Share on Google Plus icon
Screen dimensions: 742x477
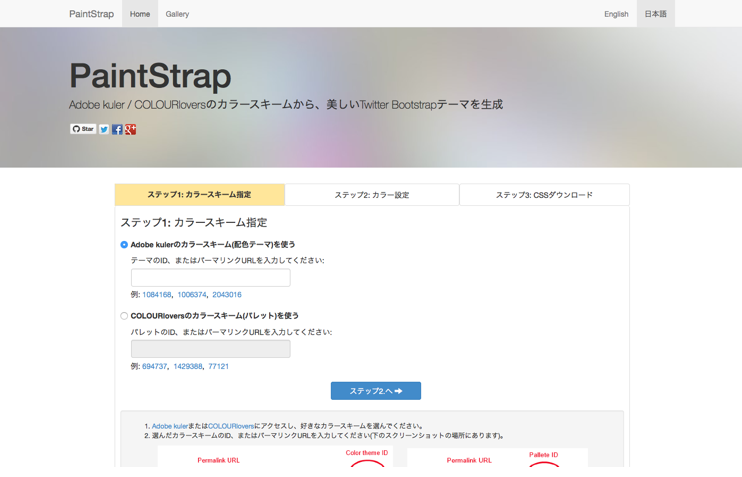pos(130,129)
